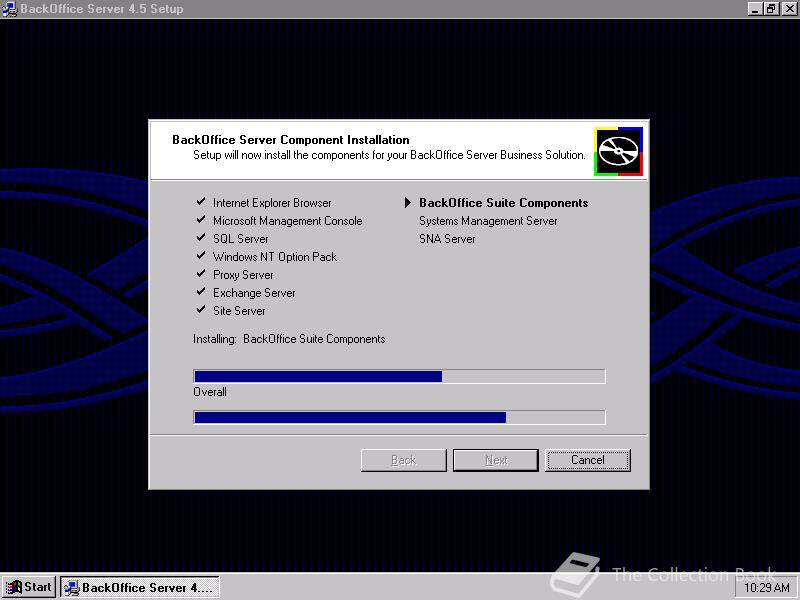Click the Setup will now install description
The width and height of the screenshot is (800, 600).
[x=389, y=155]
